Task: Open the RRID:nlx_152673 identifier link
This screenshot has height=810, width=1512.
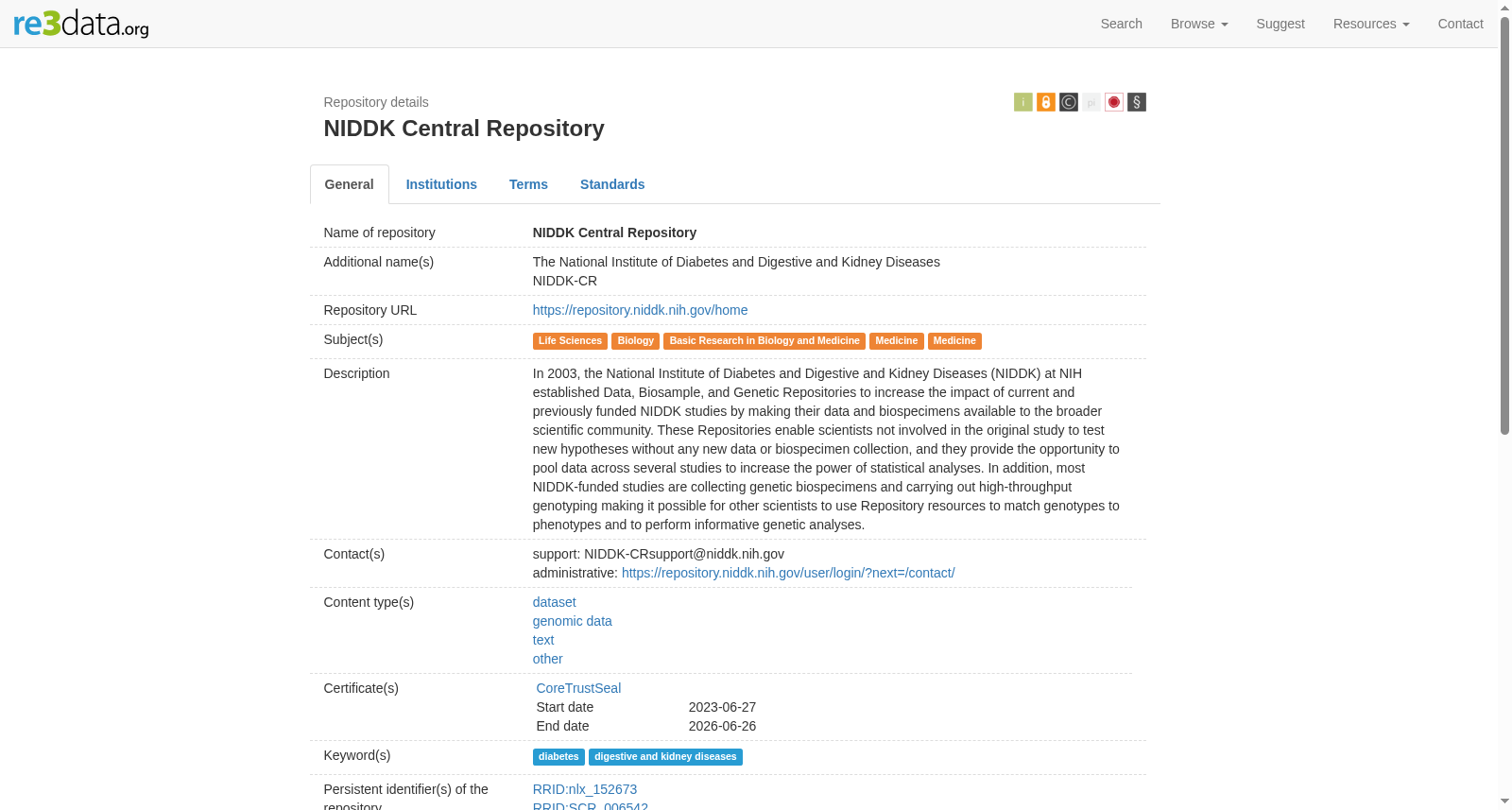Action: (585, 789)
